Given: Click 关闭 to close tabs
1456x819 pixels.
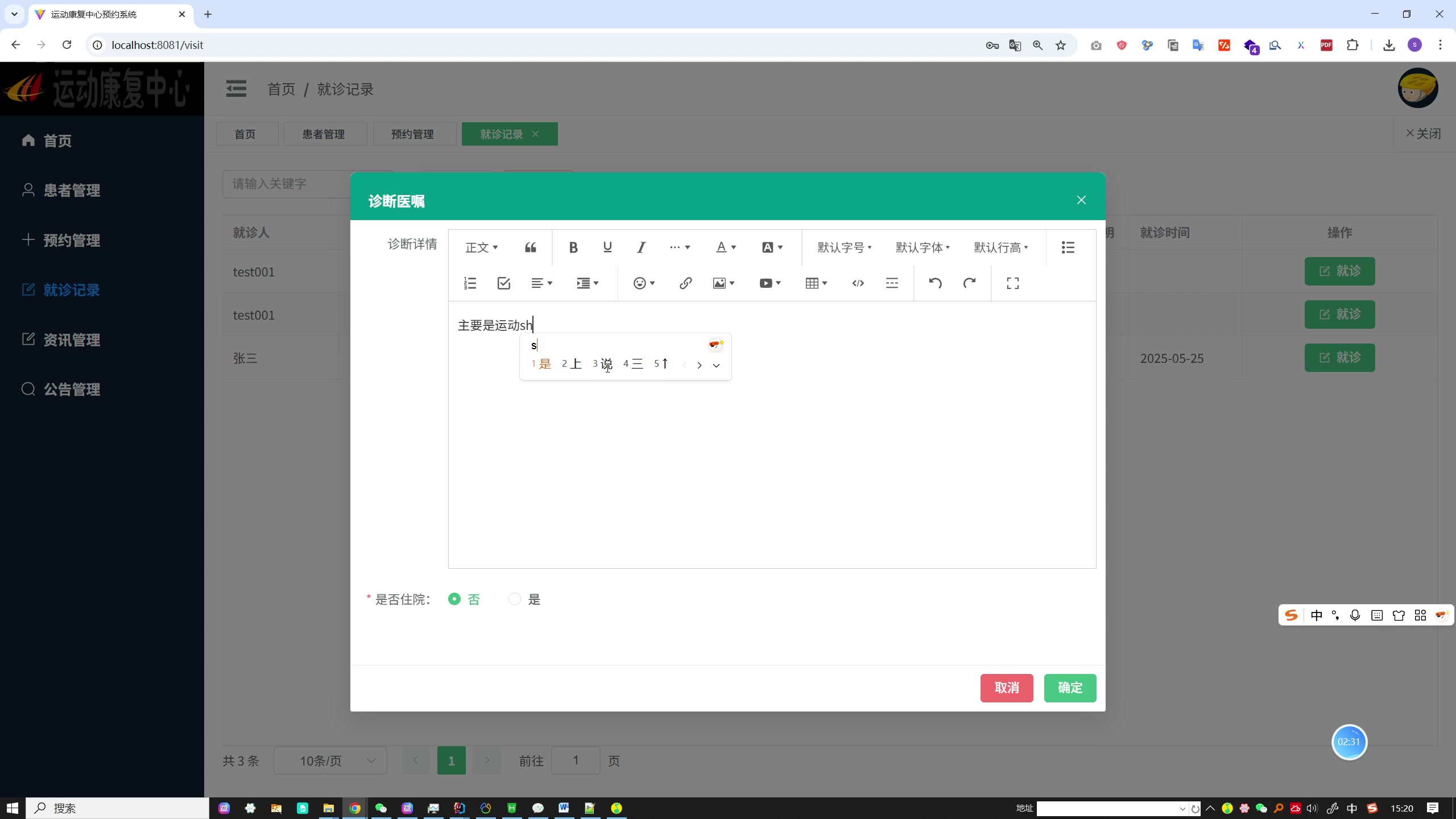Looking at the screenshot, I should pyautogui.click(x=1423, y=134).
